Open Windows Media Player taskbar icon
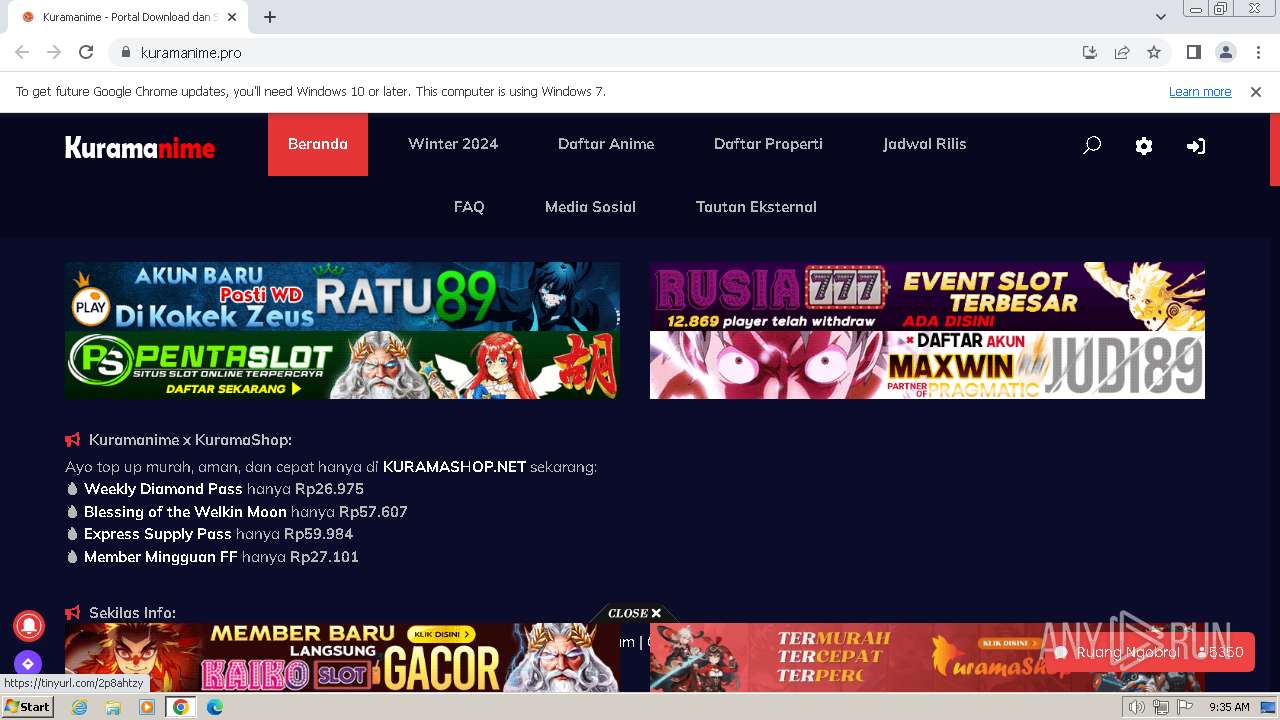Viewport: 1280px width, 720px height. tap(147, 707)
